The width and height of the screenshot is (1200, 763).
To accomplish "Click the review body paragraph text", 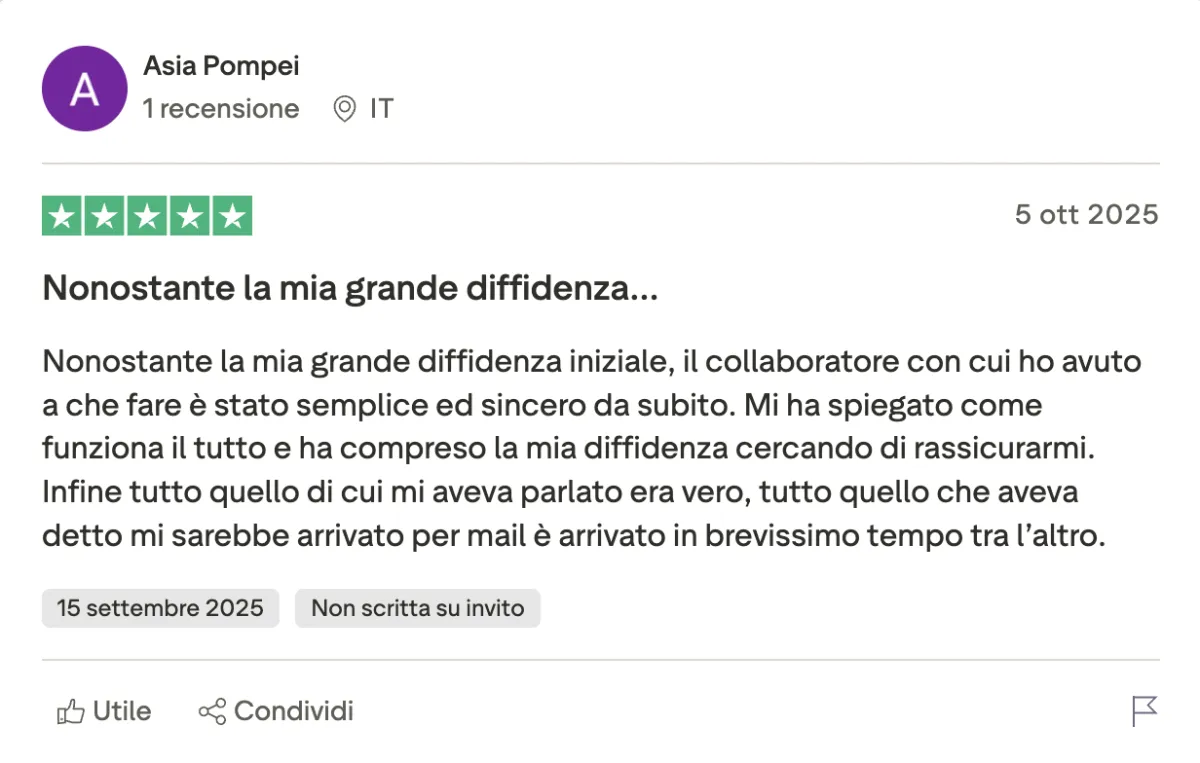I will coord(590,448).
